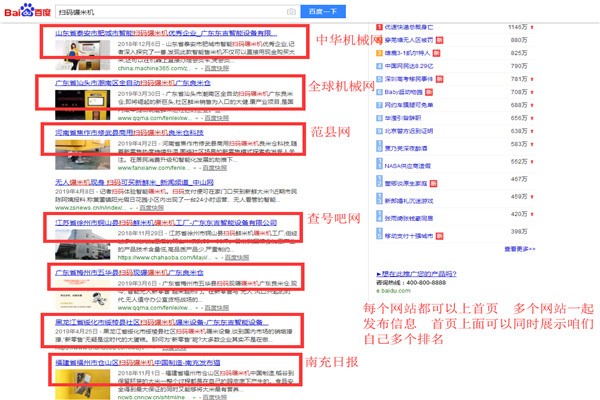Screen dimensions: 600x400
Task: Click the e.baidu.com link
Action: click(393, 291)
